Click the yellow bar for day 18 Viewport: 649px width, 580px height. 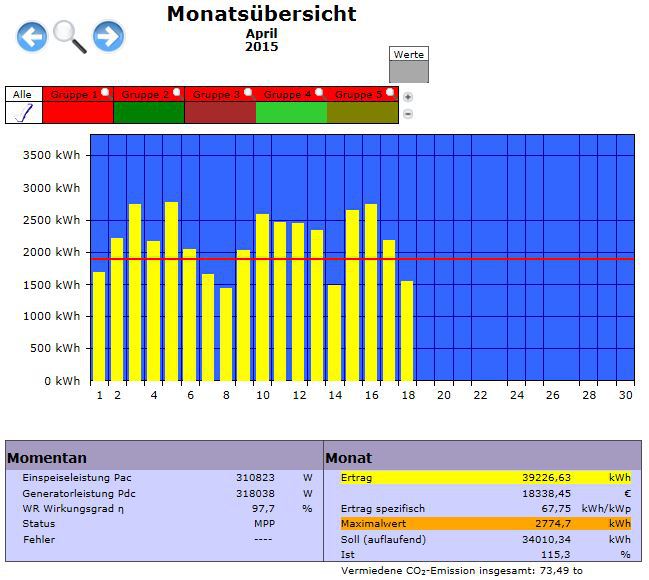coord(407,331)
